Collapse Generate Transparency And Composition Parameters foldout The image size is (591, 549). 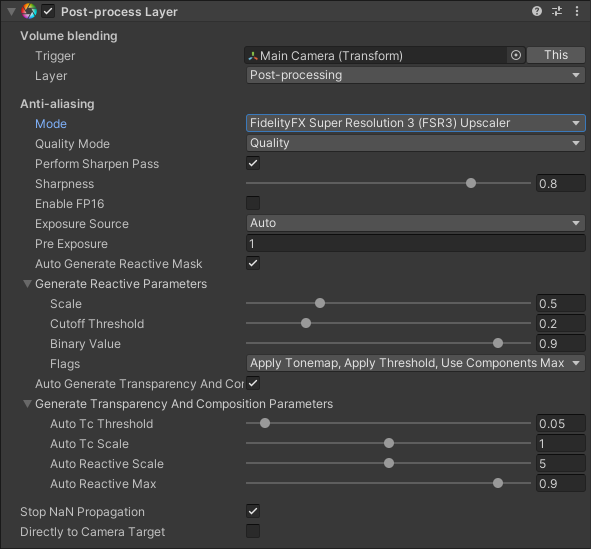click(x=27, y=404)
